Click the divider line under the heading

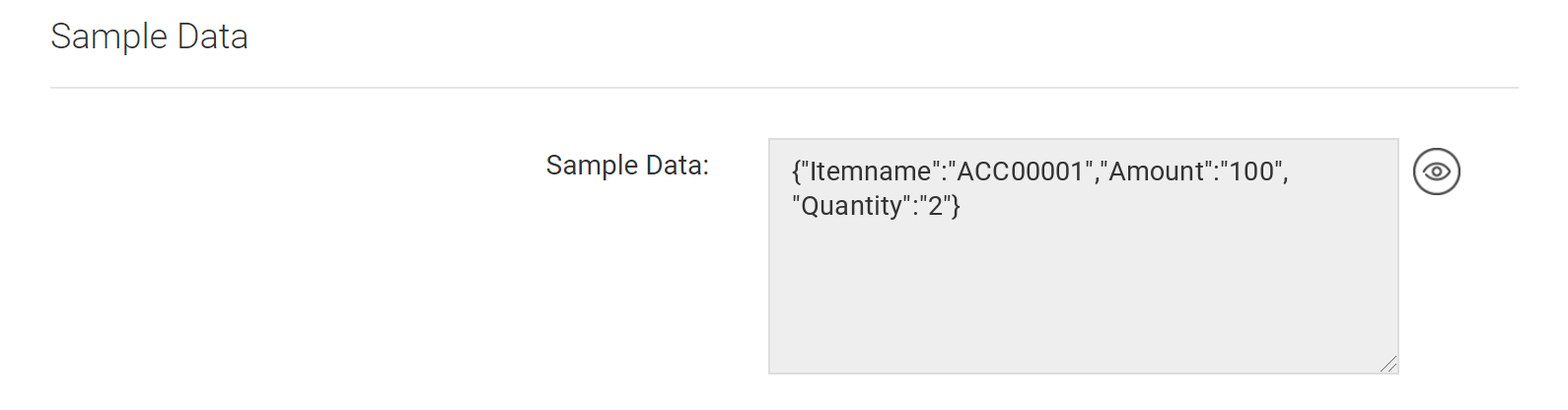[x=784, y=88]
